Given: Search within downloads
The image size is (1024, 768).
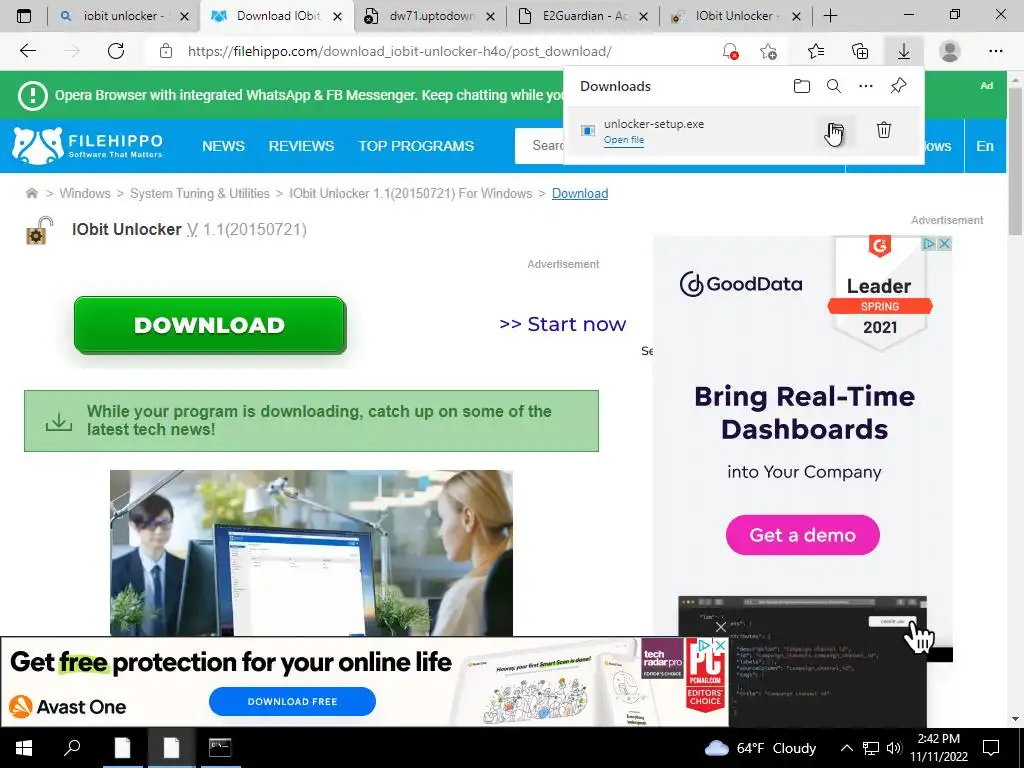Looking at the screenshot, I should tap(834, 86).
